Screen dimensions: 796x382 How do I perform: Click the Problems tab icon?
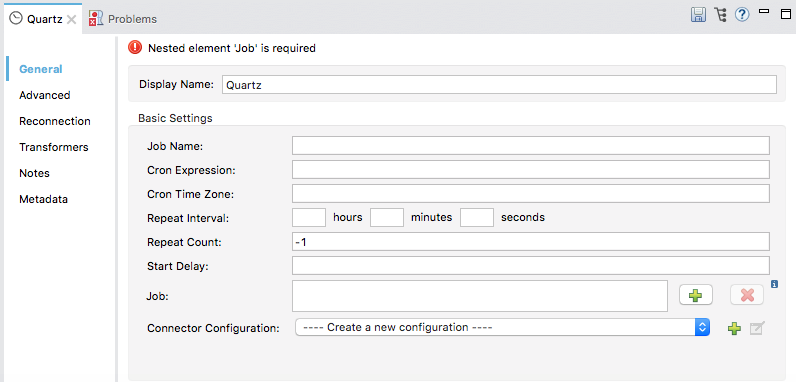click(x=95, y=19)
